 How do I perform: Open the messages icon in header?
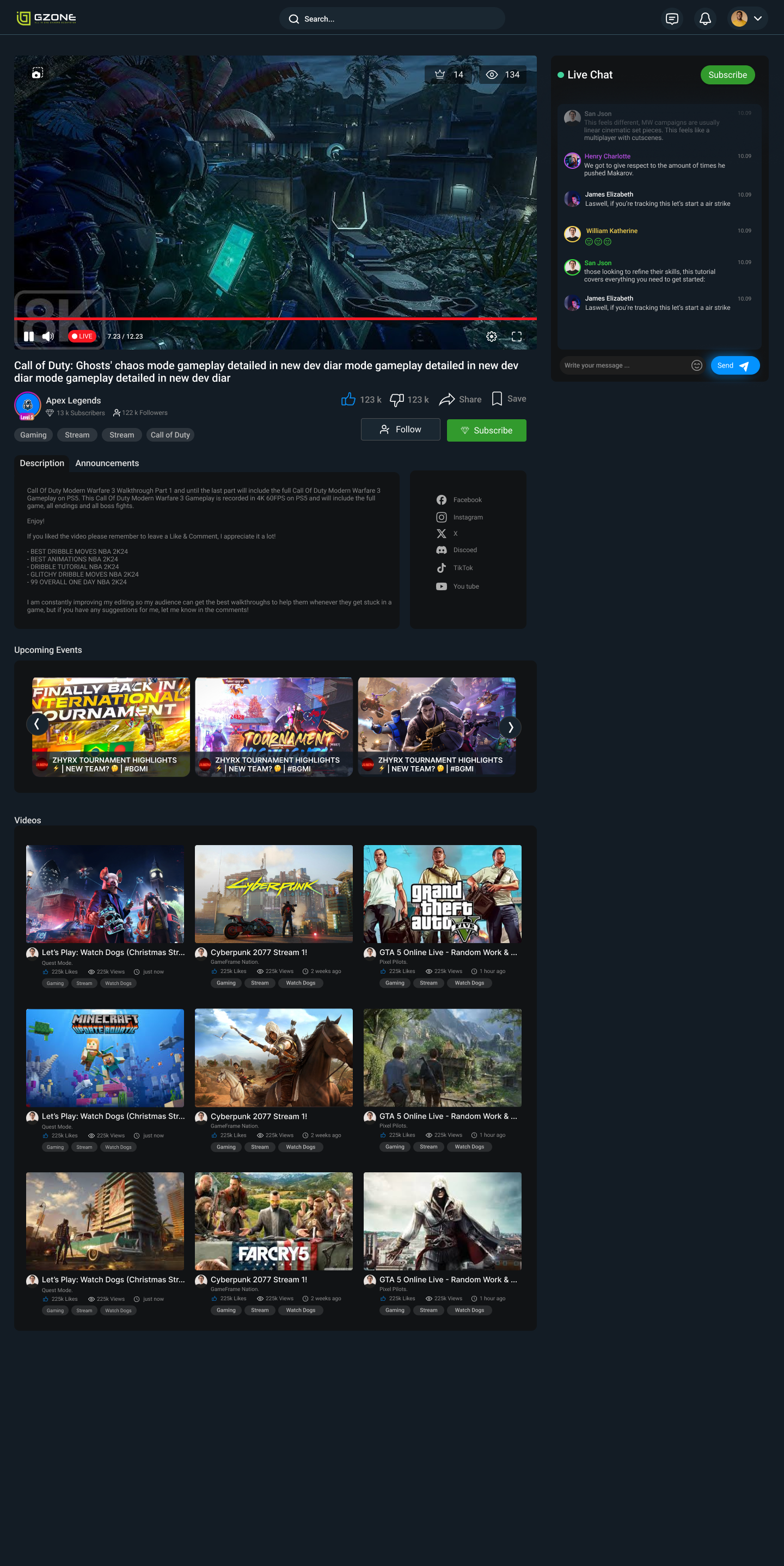pyautogui.click(x=671, y=19)
